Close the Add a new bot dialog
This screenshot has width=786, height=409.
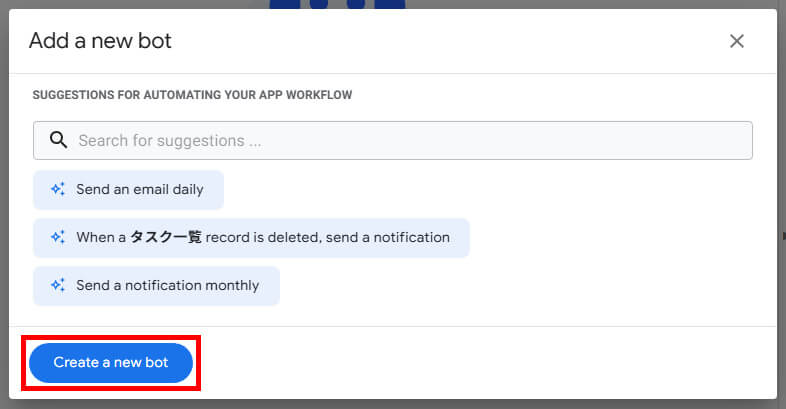point(737,41)
